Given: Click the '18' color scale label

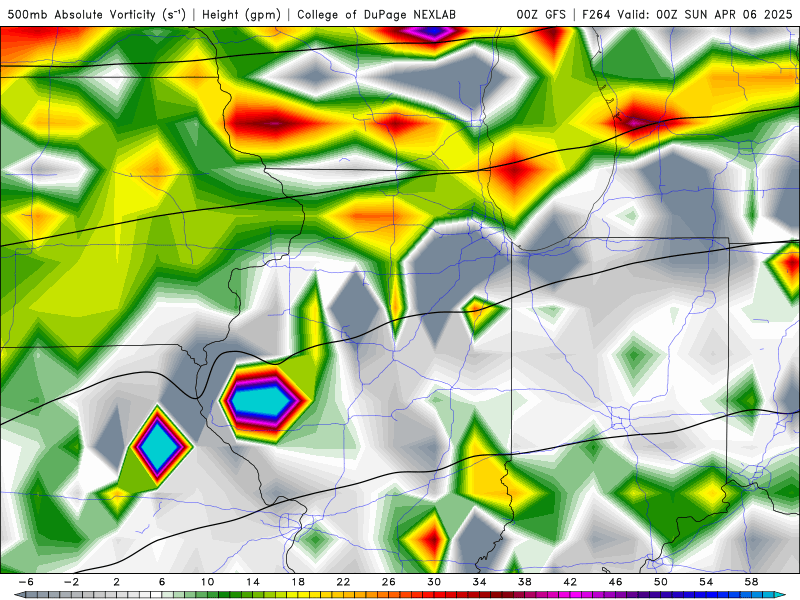Looking at the screenshot, I should point(298,582).
